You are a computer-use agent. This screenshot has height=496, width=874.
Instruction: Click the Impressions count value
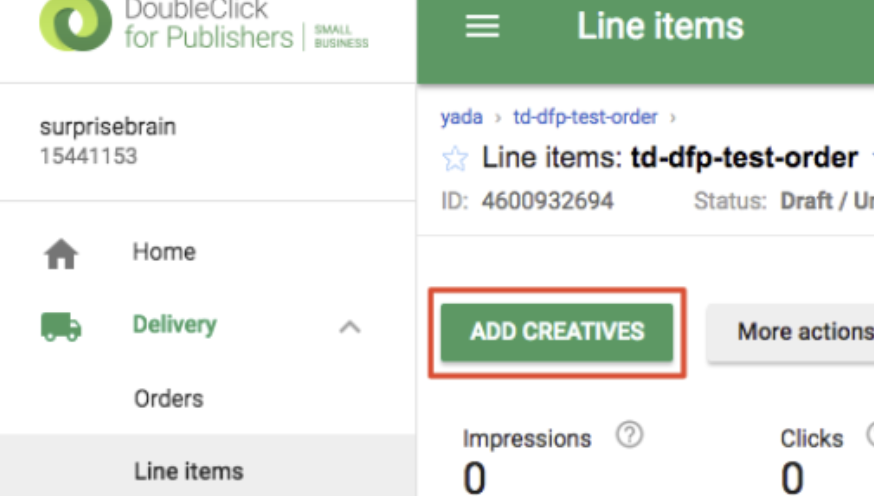(x=475, y=479)
